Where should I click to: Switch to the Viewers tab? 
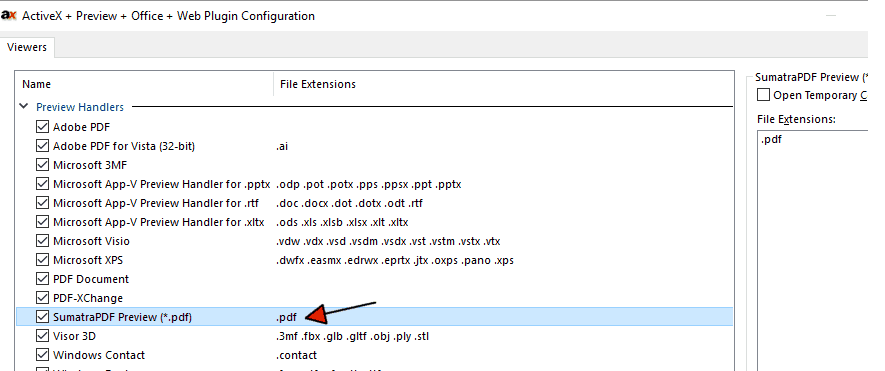27,47
